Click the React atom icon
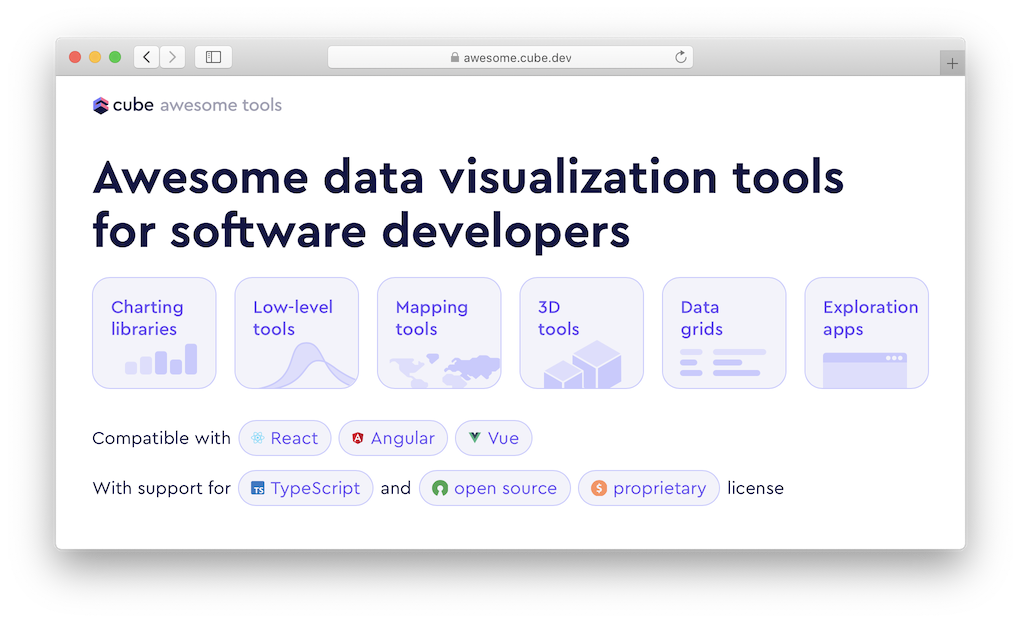The image size is (1021, 623). [258, 438]
